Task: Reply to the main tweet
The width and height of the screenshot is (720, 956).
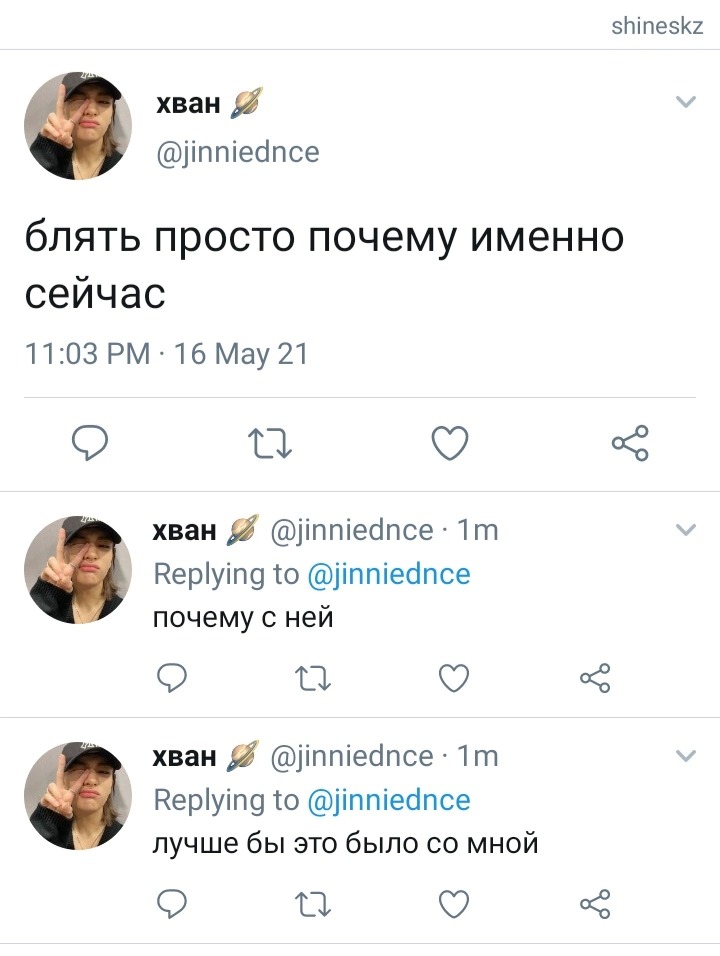Action: pos(90,443)
